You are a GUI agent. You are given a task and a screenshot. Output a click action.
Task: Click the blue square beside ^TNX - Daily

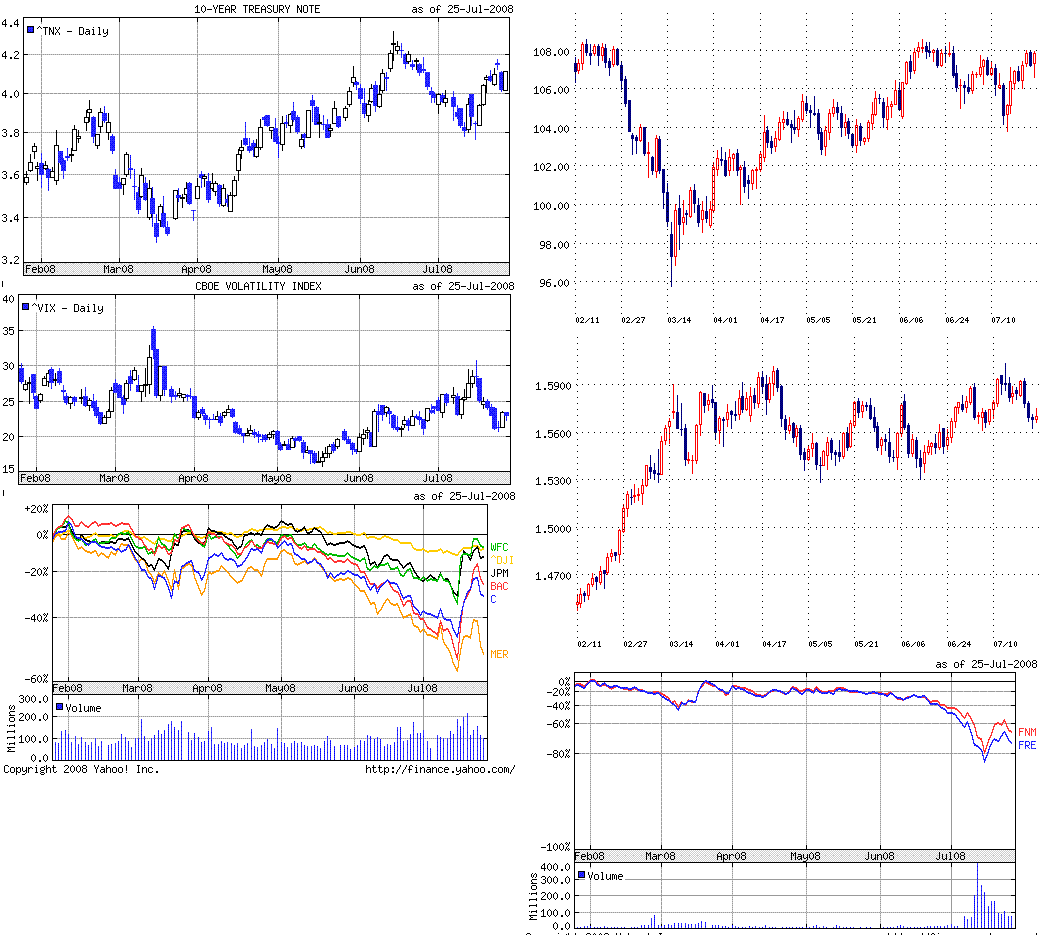click(x=32, y=31)
